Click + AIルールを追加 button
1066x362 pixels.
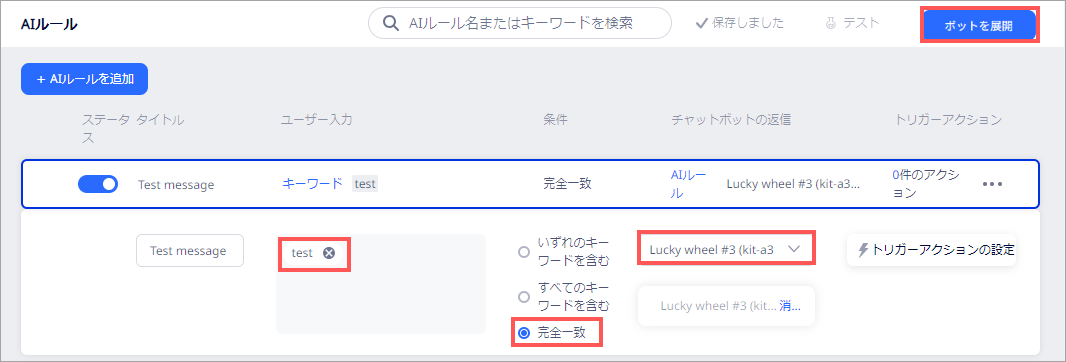click(x=85, y=79)
